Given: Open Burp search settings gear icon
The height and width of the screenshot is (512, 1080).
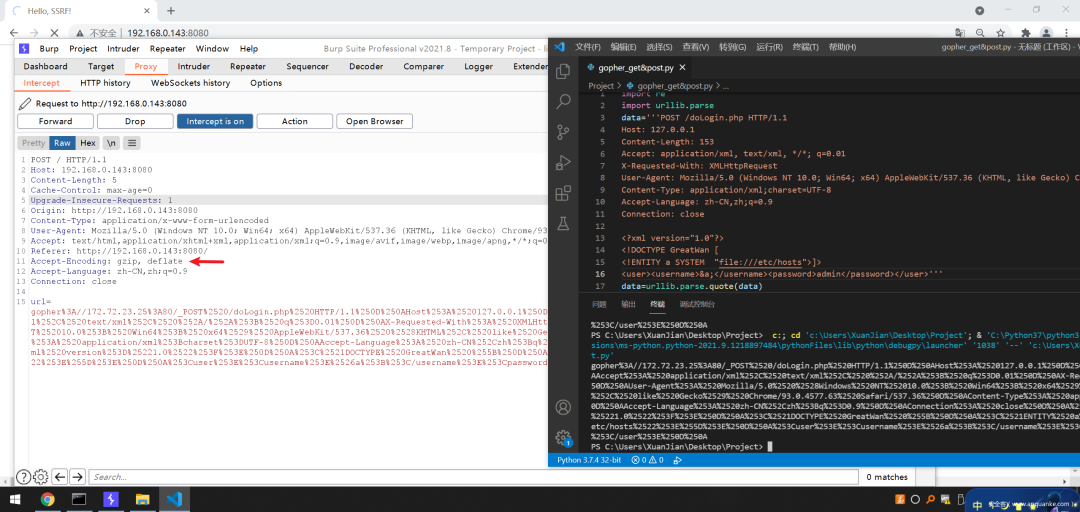Looking at the screenshot, I should click(x=41, y=477).
